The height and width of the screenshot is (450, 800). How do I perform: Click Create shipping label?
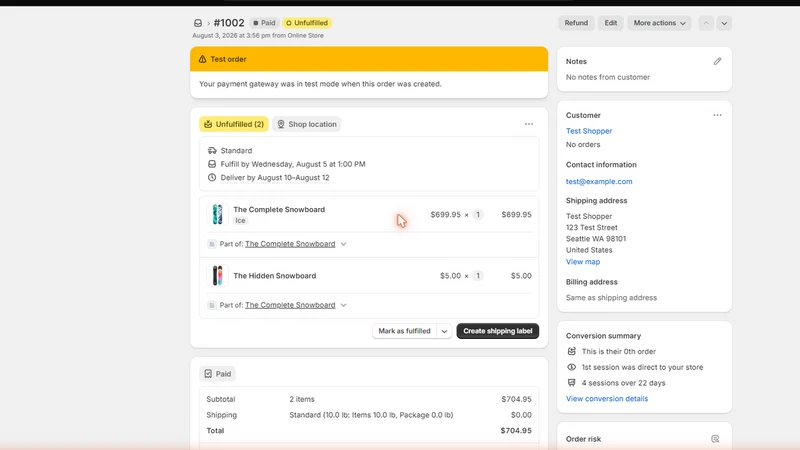click(497, 331)
